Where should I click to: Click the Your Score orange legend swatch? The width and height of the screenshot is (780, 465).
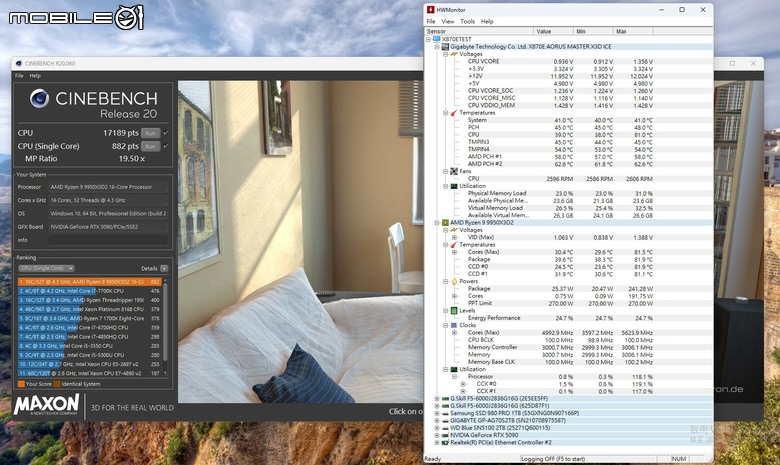tap(21, 384)
